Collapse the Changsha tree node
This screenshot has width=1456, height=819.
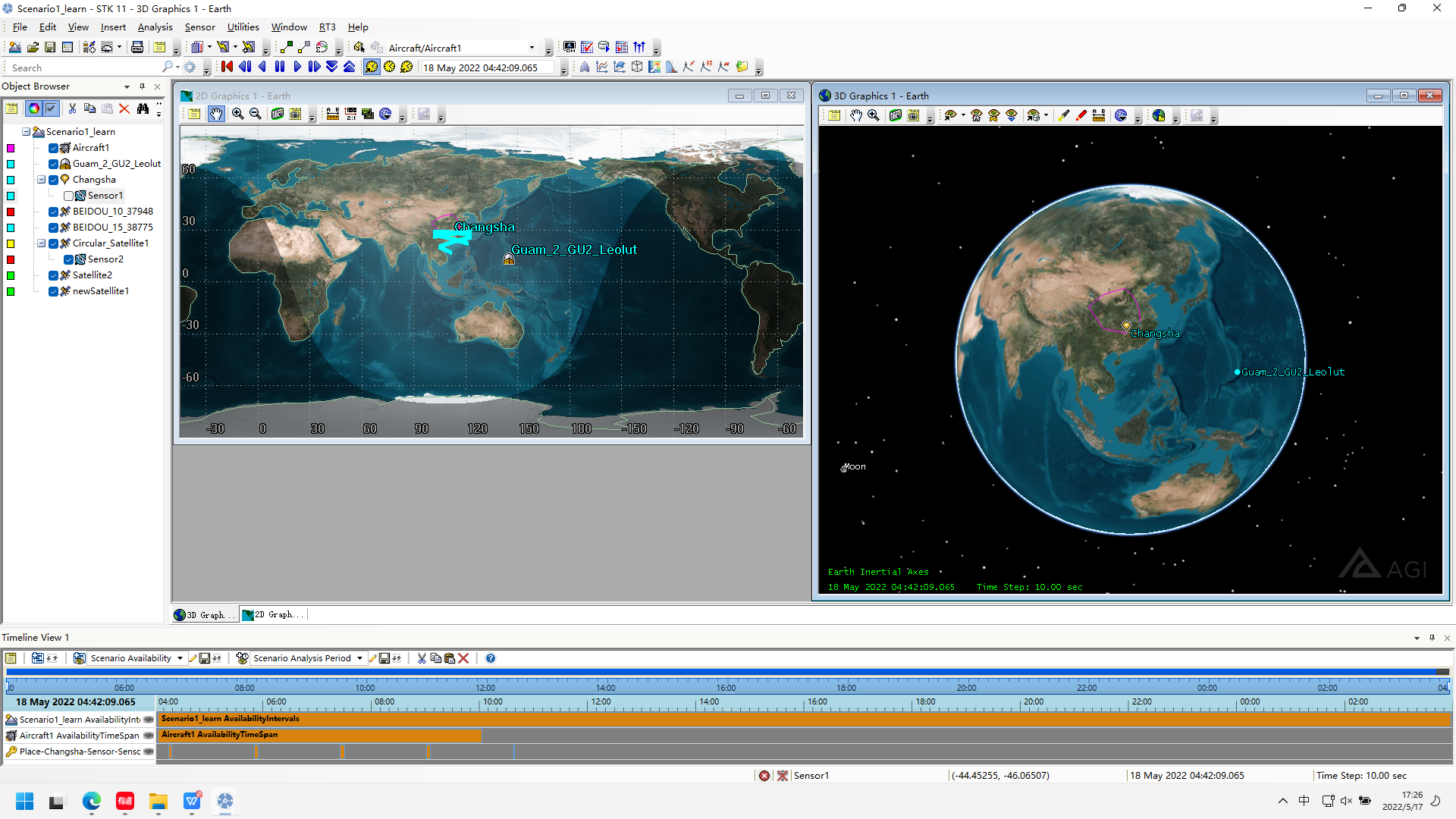pyautogui.click(x=41, y=180)
